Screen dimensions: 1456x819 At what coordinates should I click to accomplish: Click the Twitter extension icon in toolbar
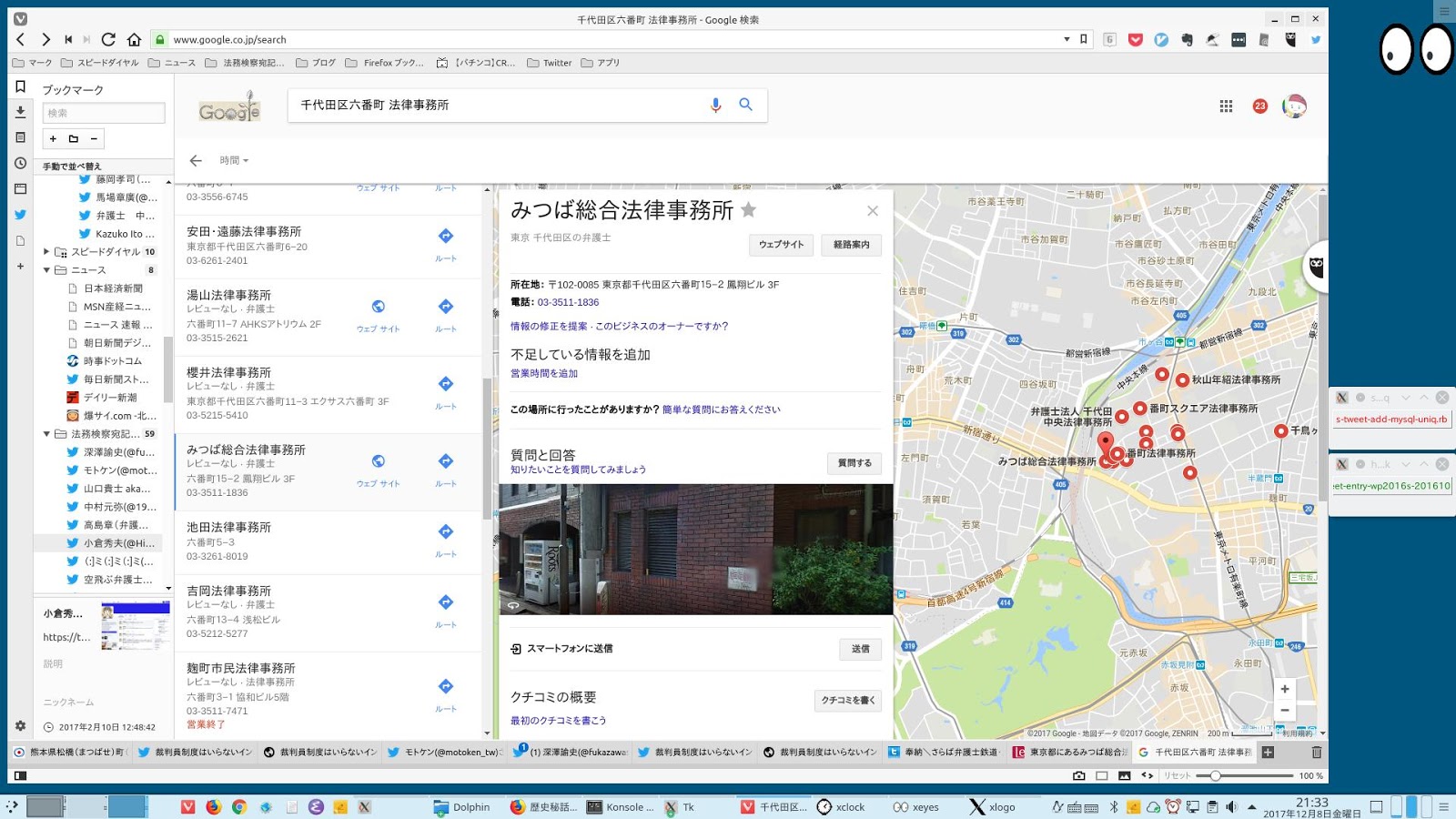coord(1315,39)
